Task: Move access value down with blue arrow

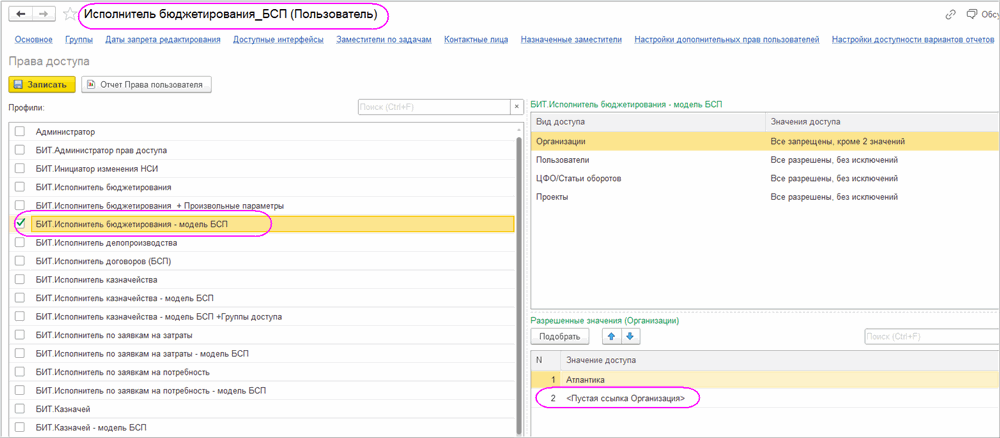Action: 630,337
